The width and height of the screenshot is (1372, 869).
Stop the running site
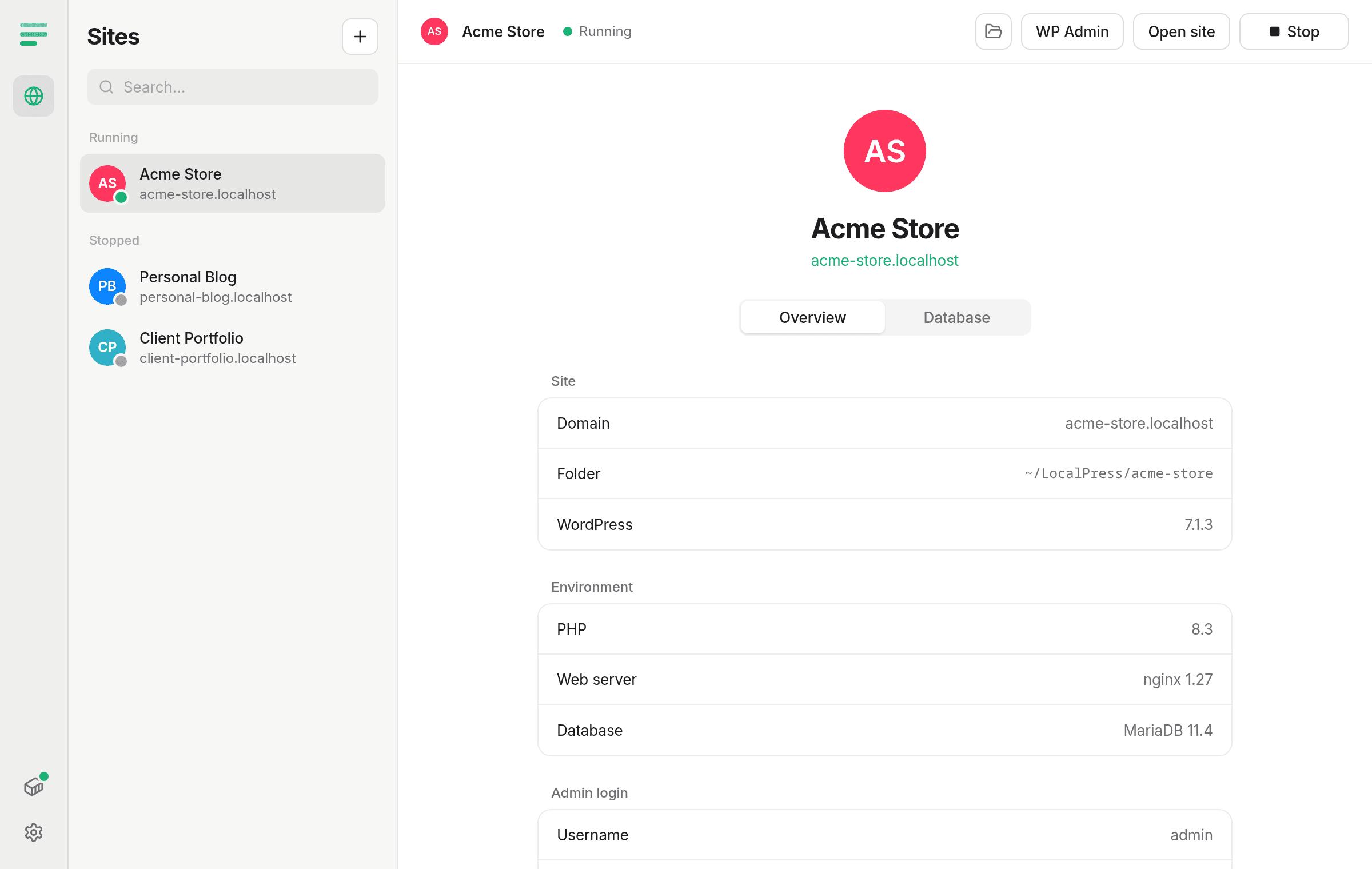(1294, 31)
